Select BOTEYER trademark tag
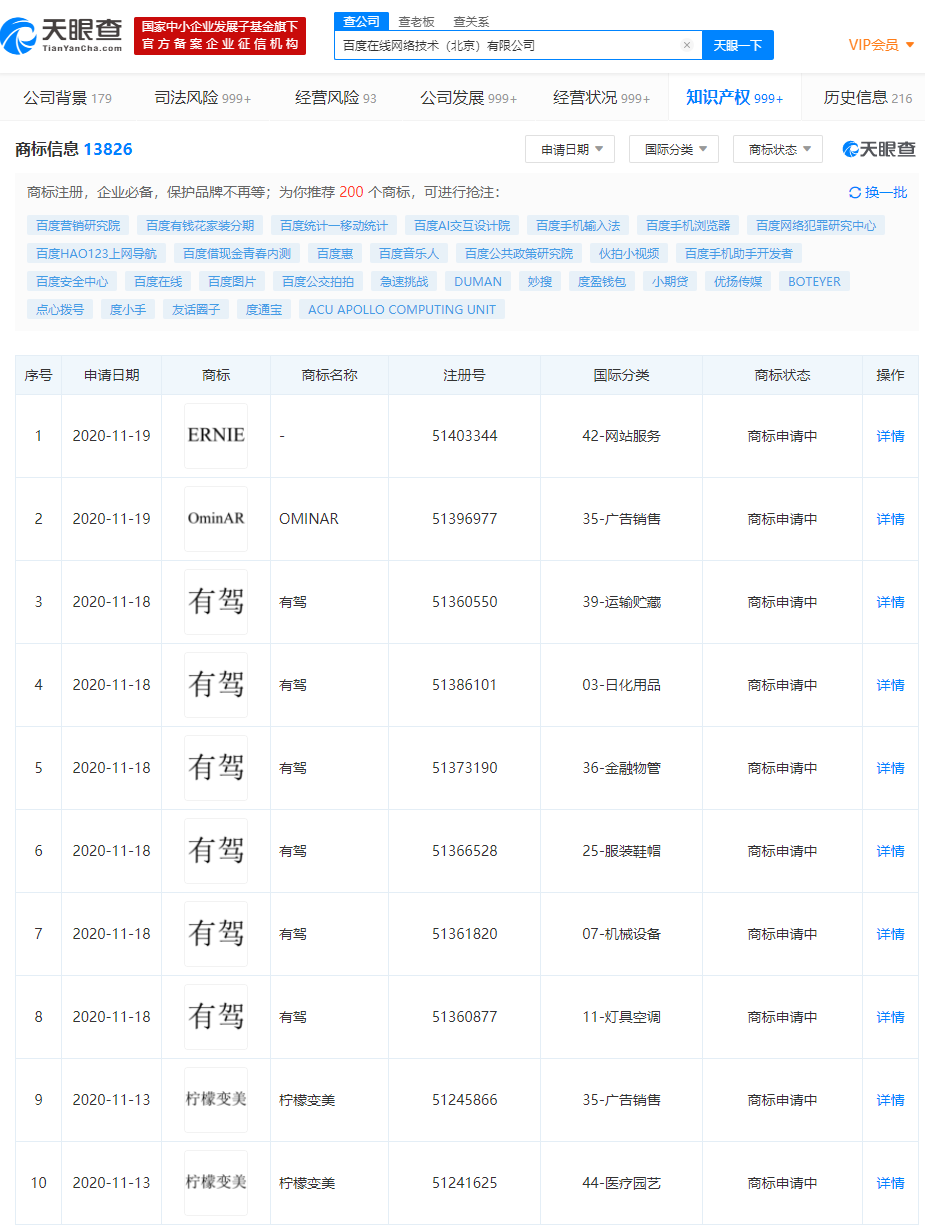Viewport: 925px width, 1229px height. click(814, 282)
